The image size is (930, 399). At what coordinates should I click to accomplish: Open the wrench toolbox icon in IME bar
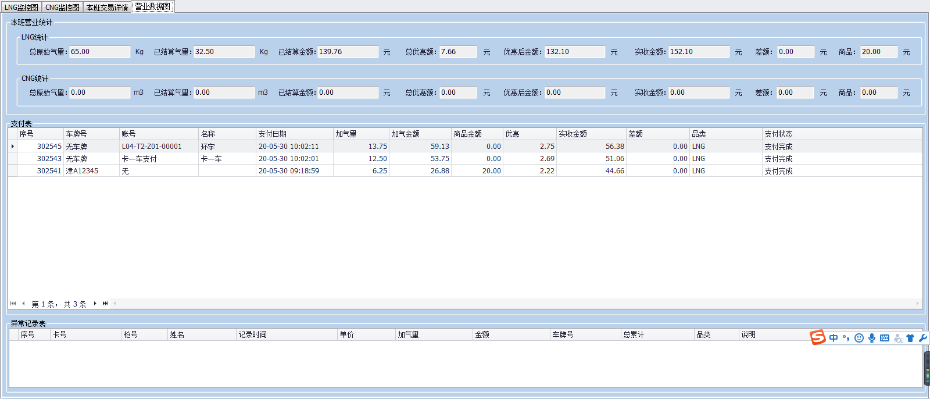922,338
